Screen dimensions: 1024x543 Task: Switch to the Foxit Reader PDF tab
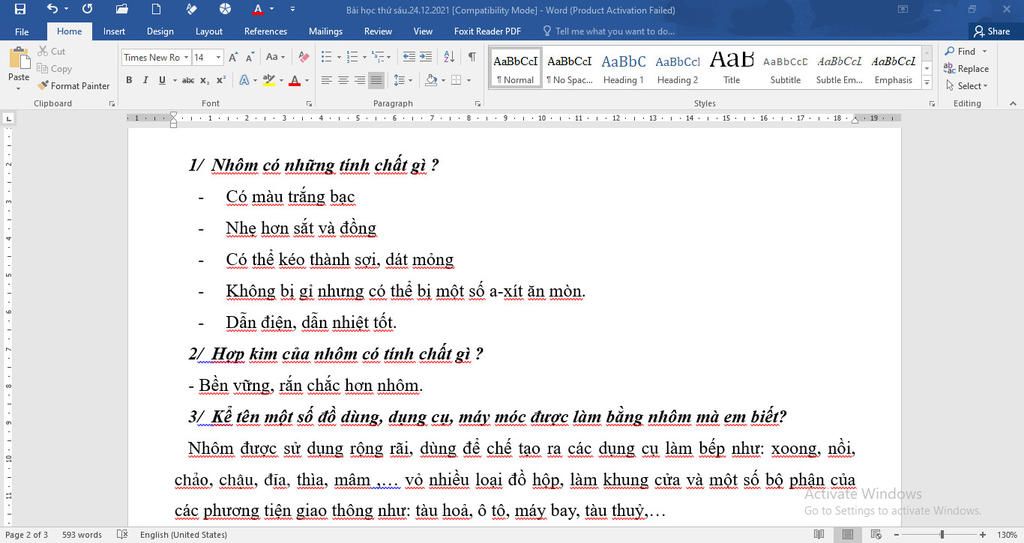click(487, 31)
